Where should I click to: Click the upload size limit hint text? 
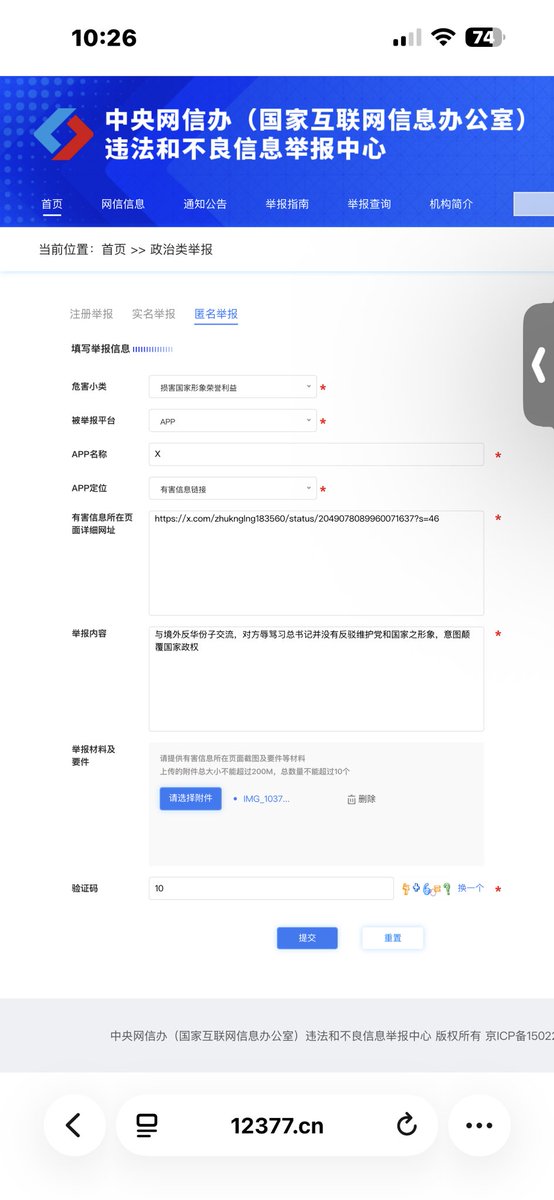click(254, 772)
